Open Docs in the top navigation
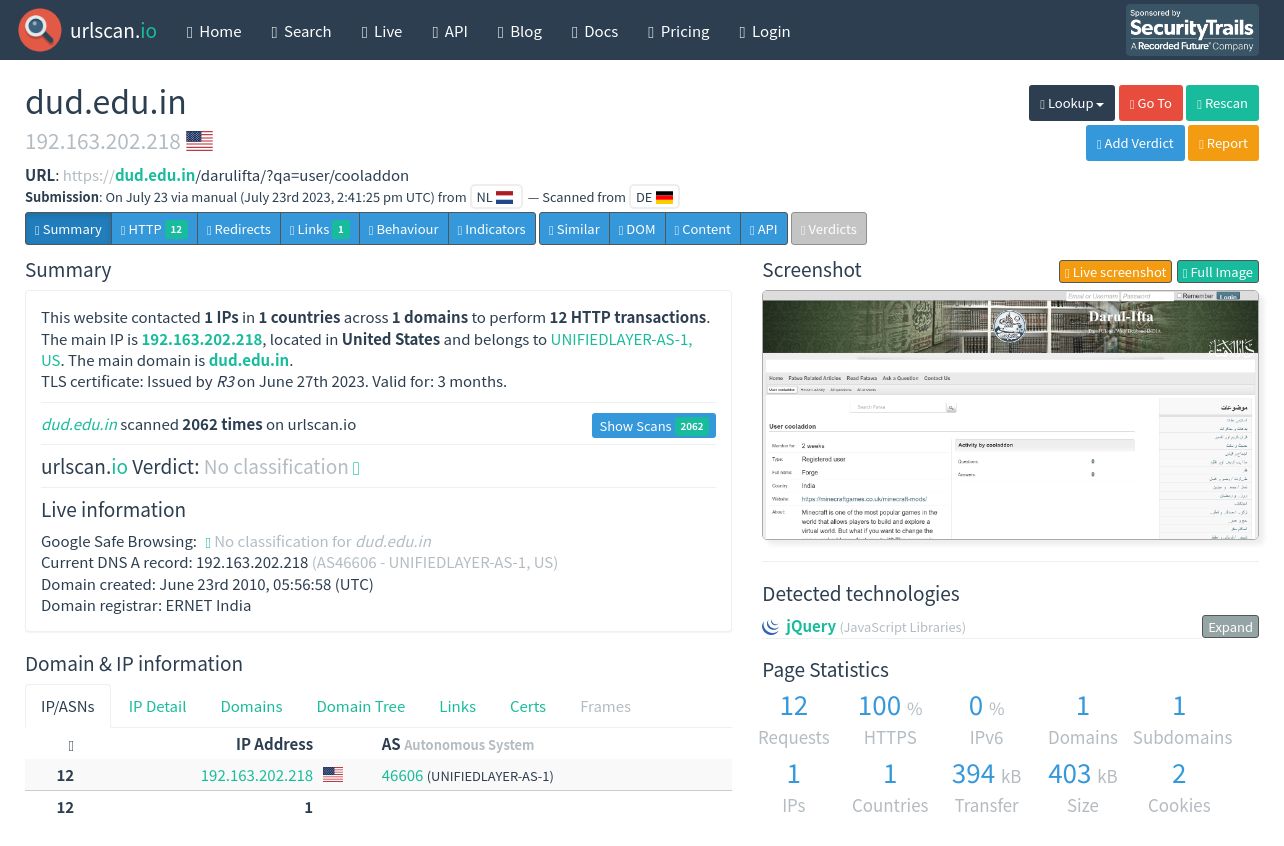Viewport: 1284px width, 846px height. tap(595, 31)
